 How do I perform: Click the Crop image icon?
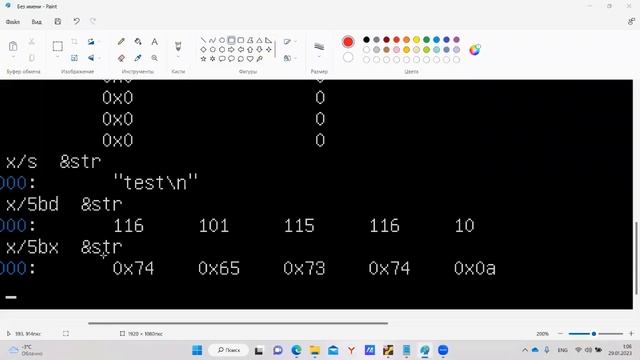point(74,42)
